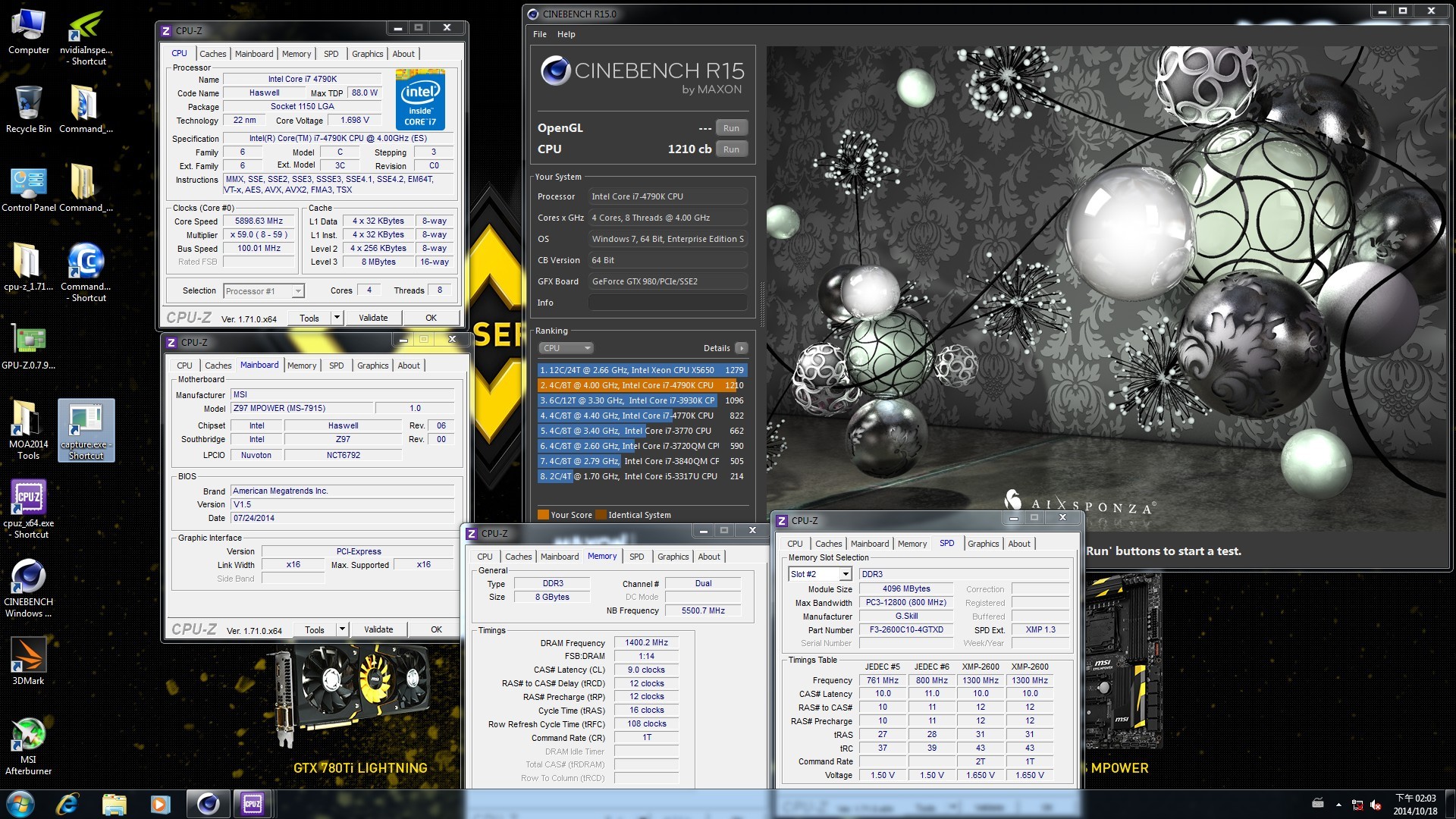This screenshot has width=1456, height=819.
Task: Open the Command Shortcut icon with the blue C
Action: pos(86,271)
